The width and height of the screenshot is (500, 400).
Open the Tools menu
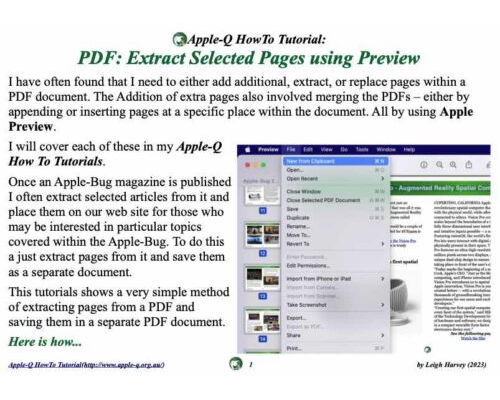click(362, 149)
